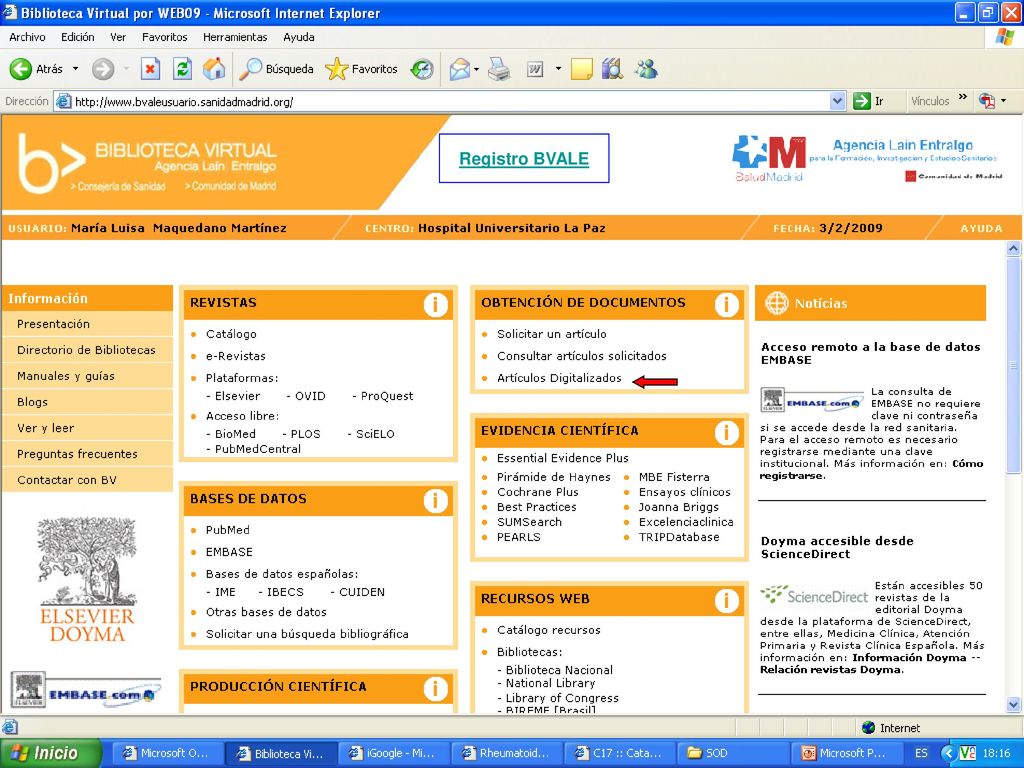This screenshot has width=1024, height=768.
Task: Open Cochrane Plus link
Action: 537,492
